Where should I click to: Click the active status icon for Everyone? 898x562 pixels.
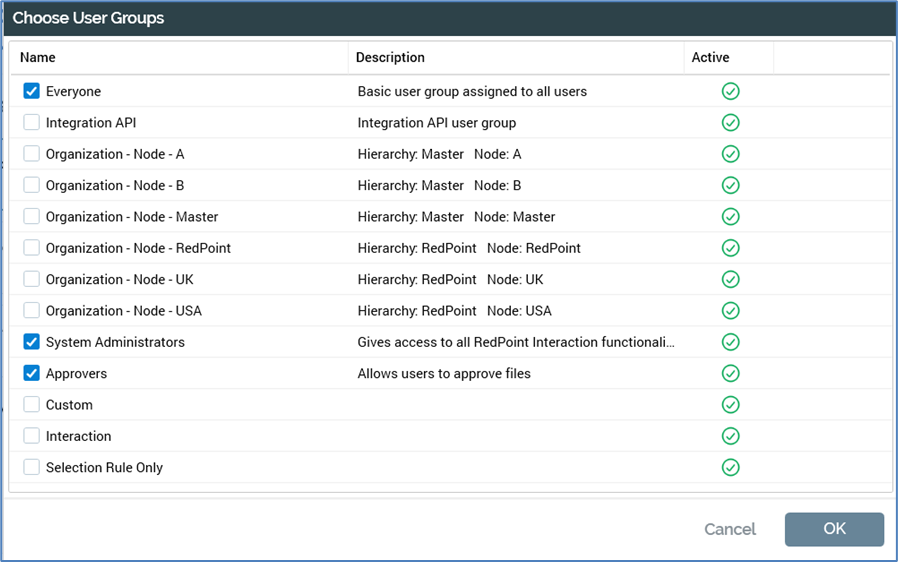coord(730,92)
